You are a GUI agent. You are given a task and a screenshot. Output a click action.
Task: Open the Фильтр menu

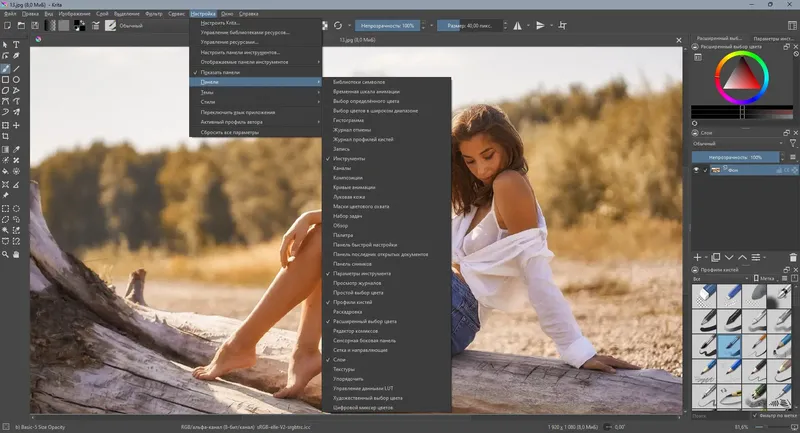(153, 13)
